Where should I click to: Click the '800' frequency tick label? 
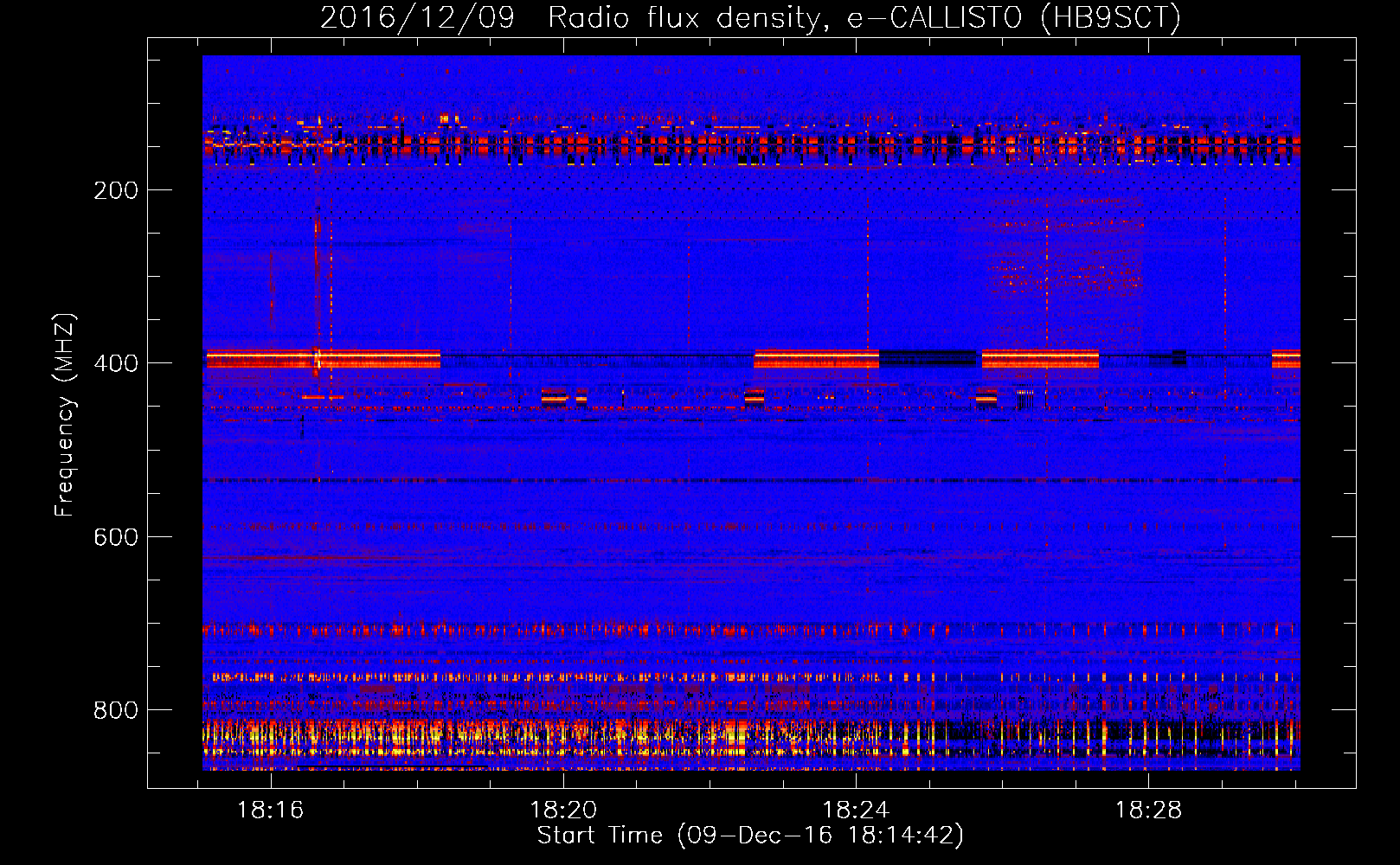click(116, 710)
